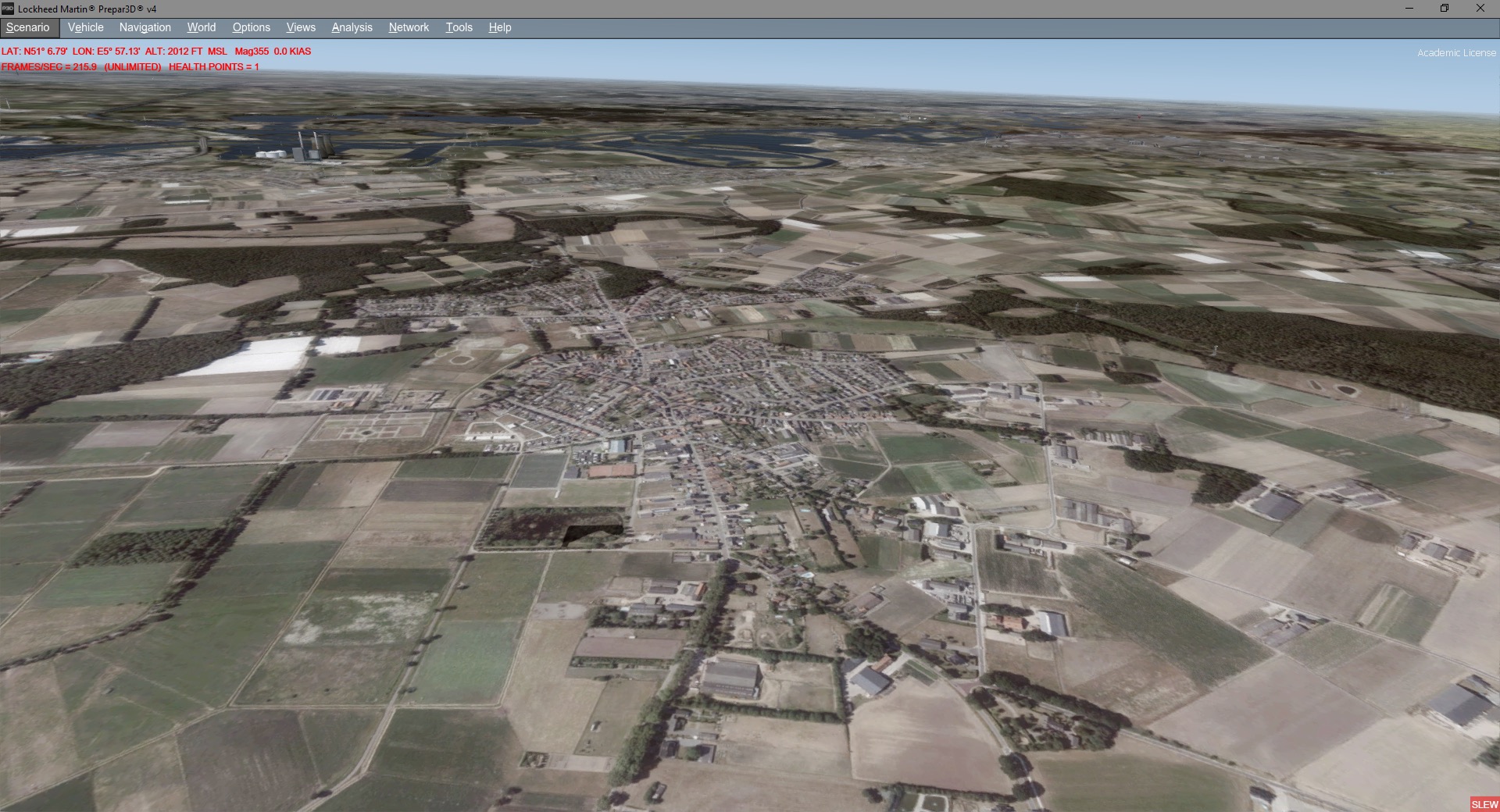Open the Options menu
Viewport: 1500px width, 812px height.
(x=251, y=27)
